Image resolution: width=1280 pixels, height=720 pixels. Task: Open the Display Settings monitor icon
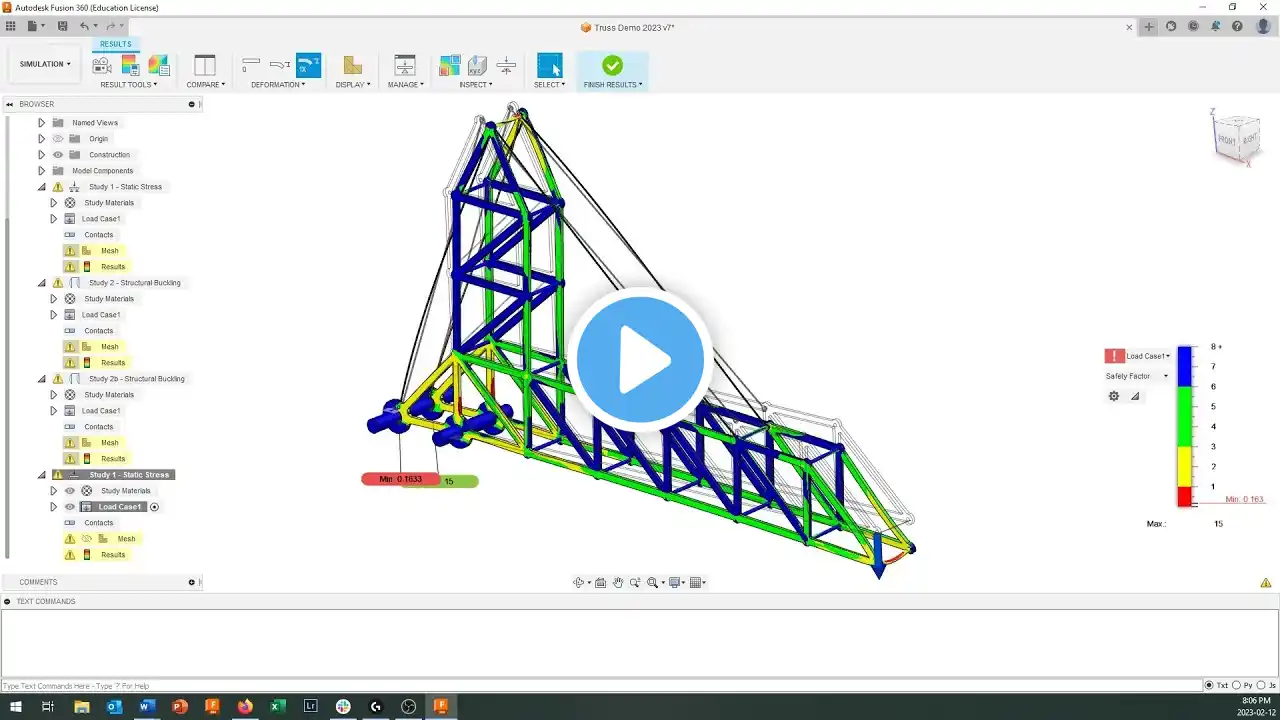click(675, 583)
